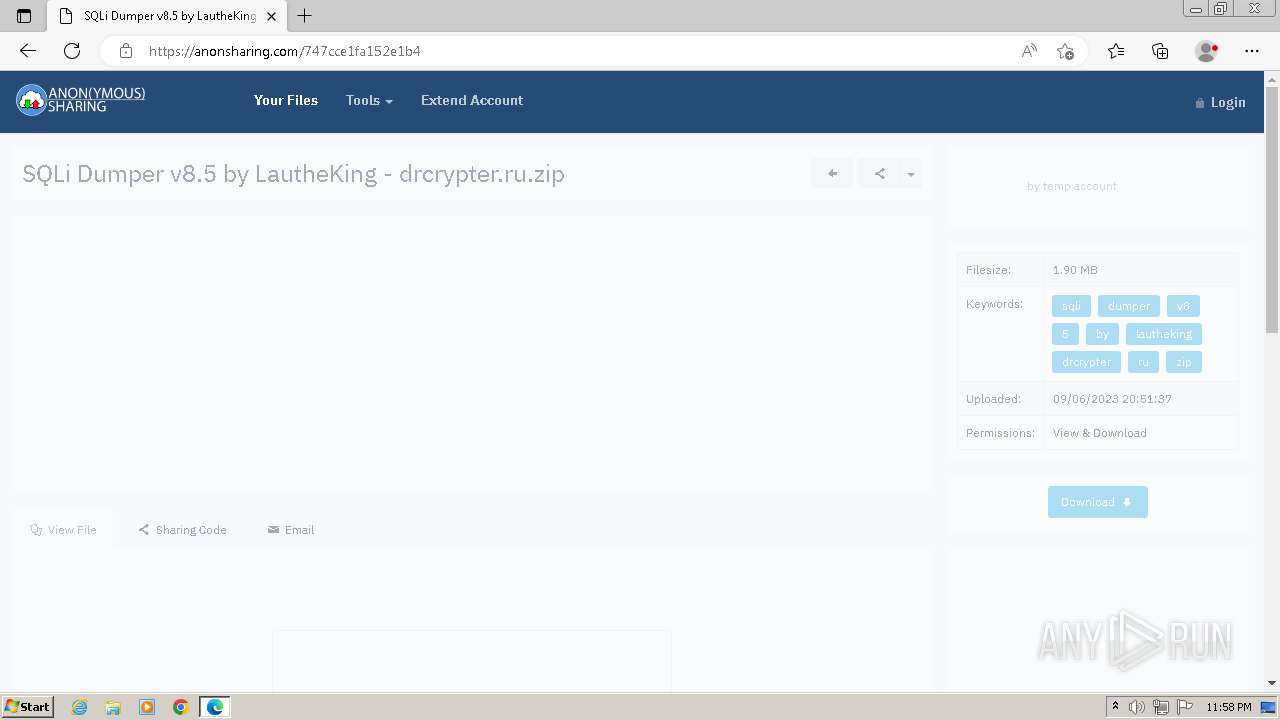Click the Download button

(1097, 502)
